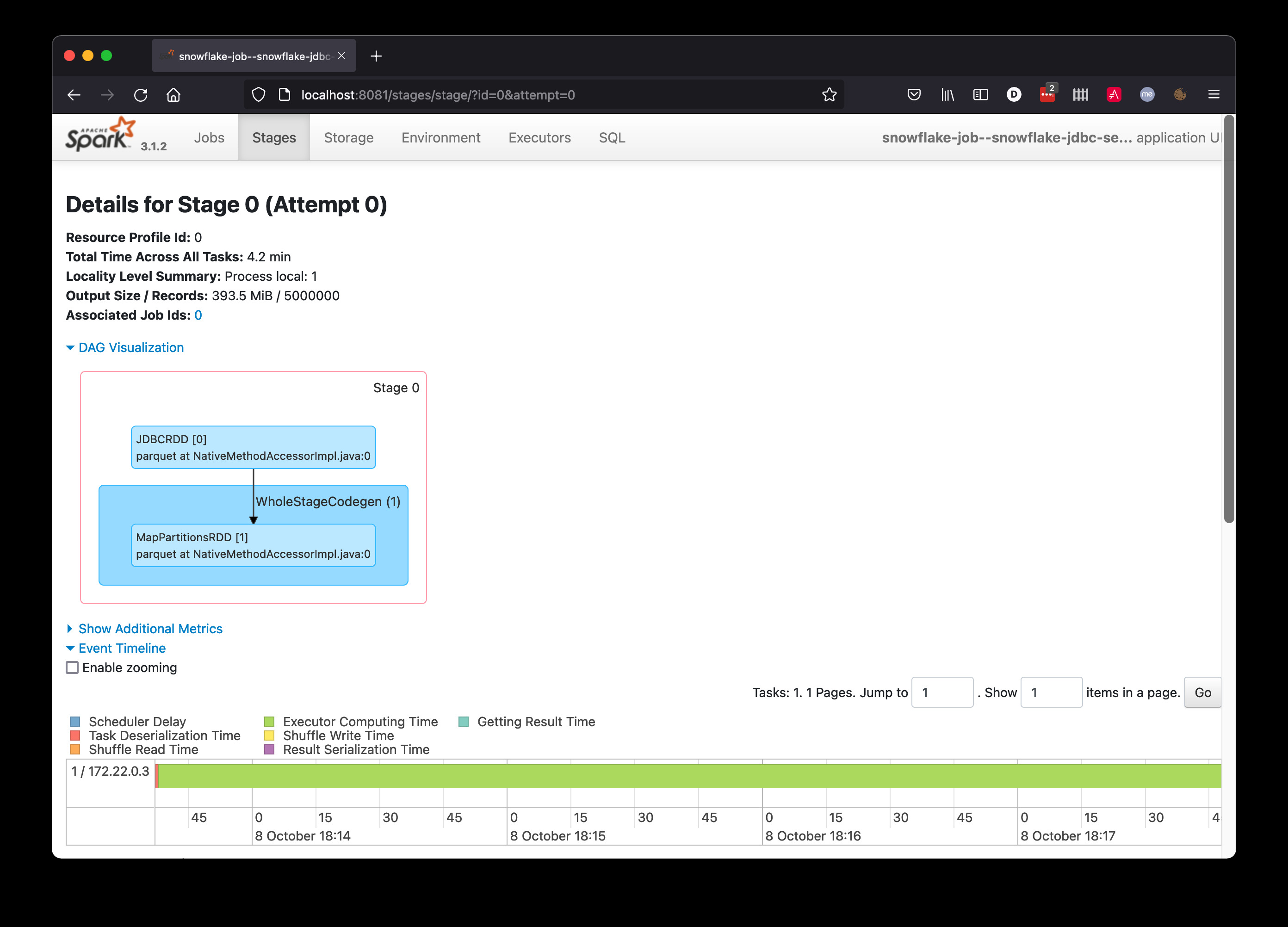
Task: Click the Go pagination button
Action: pos(1202,692)
